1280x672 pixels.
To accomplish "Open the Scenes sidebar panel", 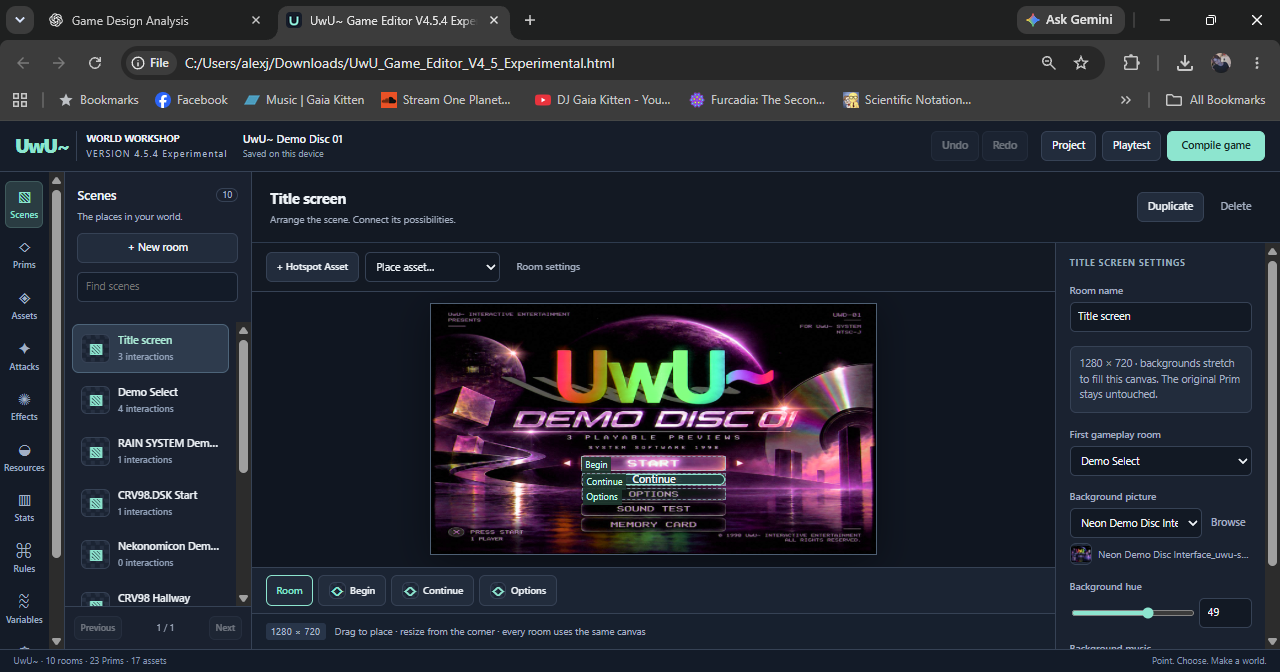I will pyautogui.click(x=24, y=204).
